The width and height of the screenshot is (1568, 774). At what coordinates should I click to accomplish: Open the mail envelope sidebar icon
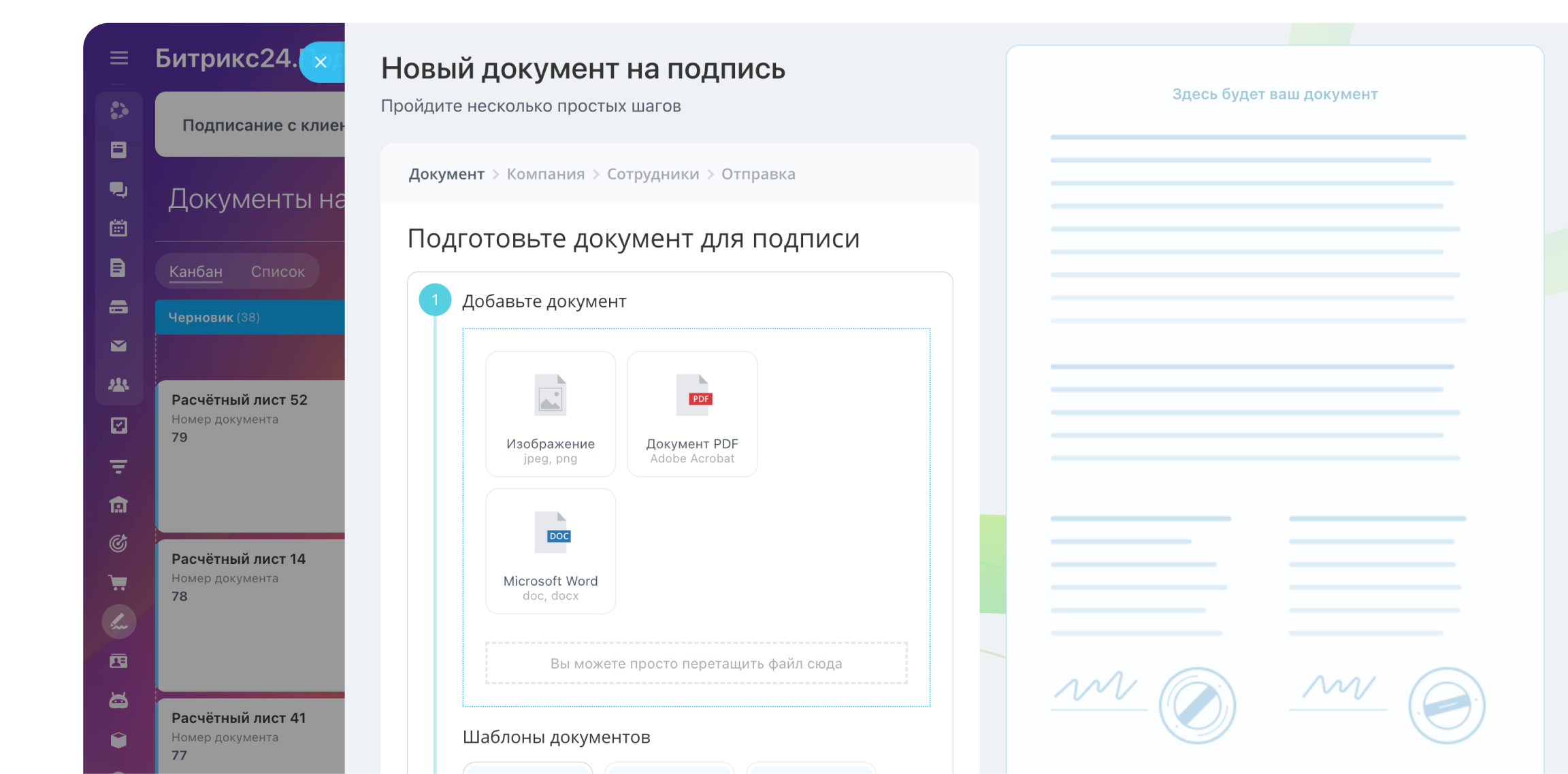118,346
